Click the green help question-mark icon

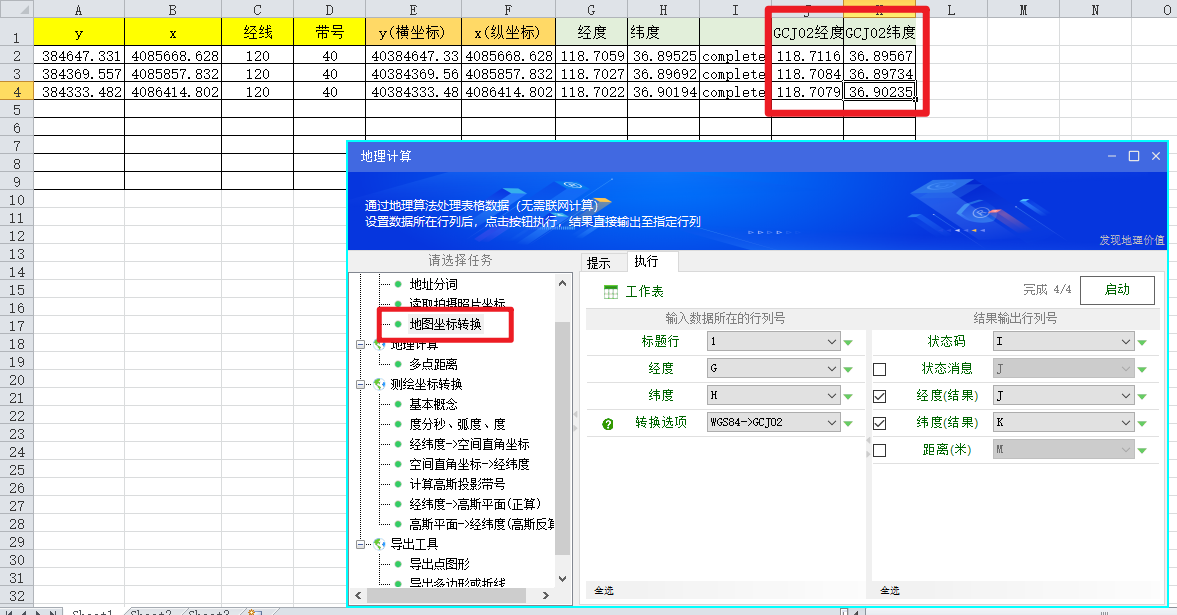click(x=608, y=424)
